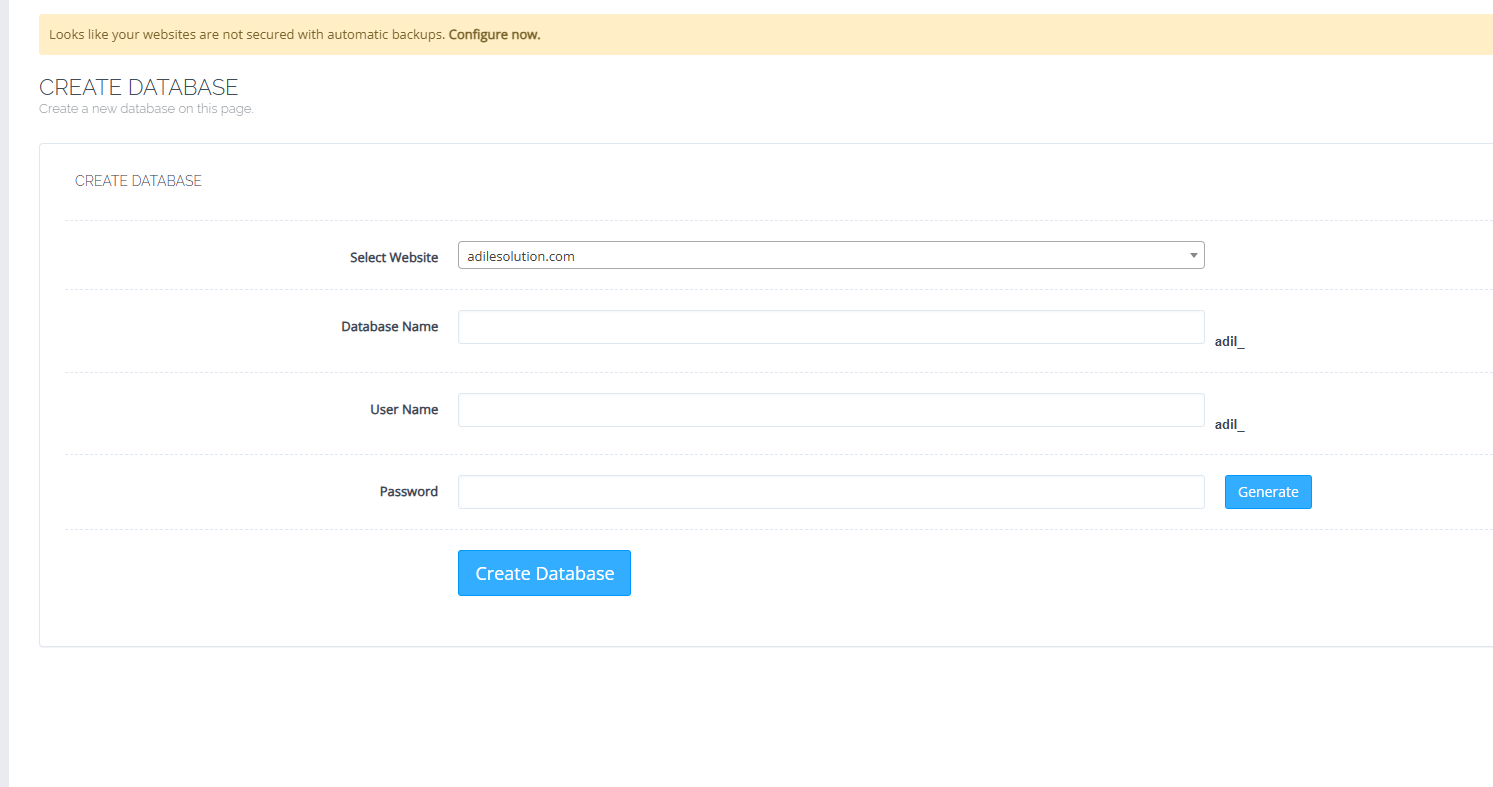Click the 'User Name' field label
Screen dimensions: 1493x787
[x=404, y=409]
